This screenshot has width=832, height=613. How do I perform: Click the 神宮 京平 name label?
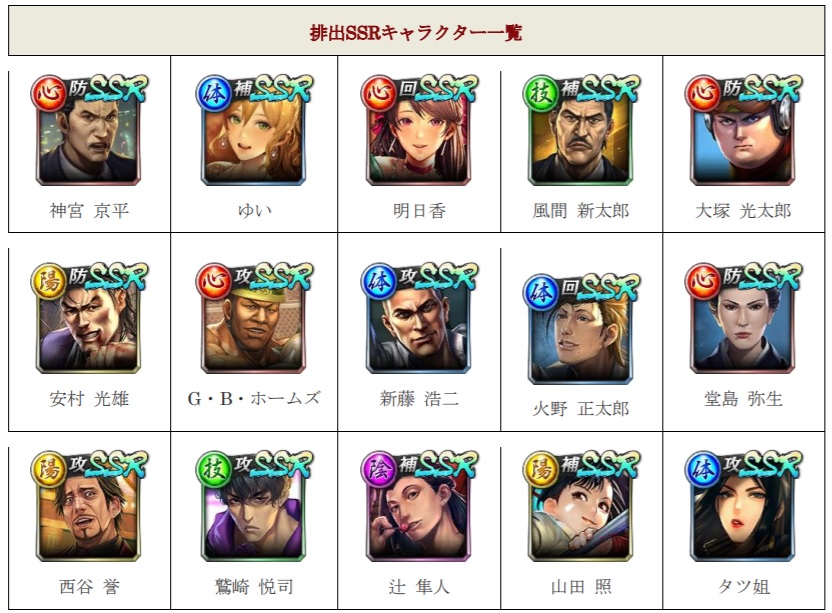89,211
